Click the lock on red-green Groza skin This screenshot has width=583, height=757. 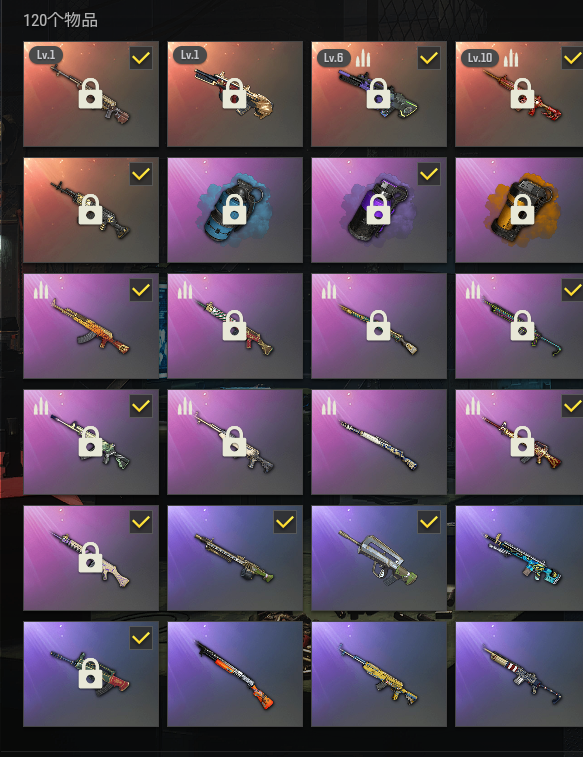(90, 673)
